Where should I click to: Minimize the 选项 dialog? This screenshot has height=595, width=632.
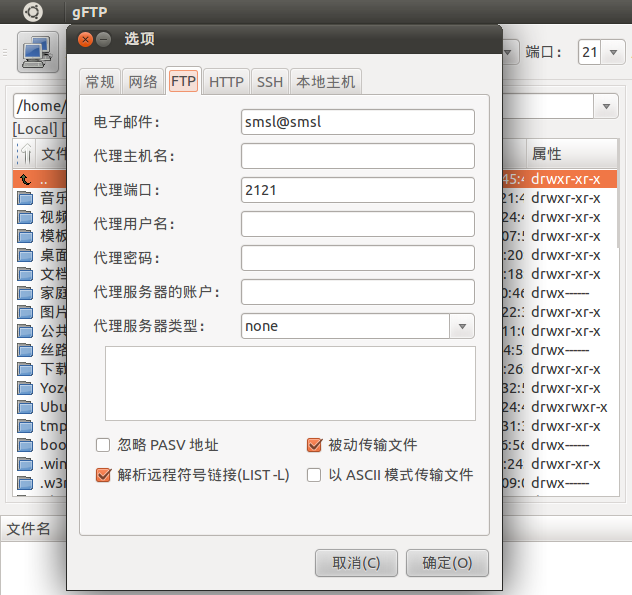point(104,40)
